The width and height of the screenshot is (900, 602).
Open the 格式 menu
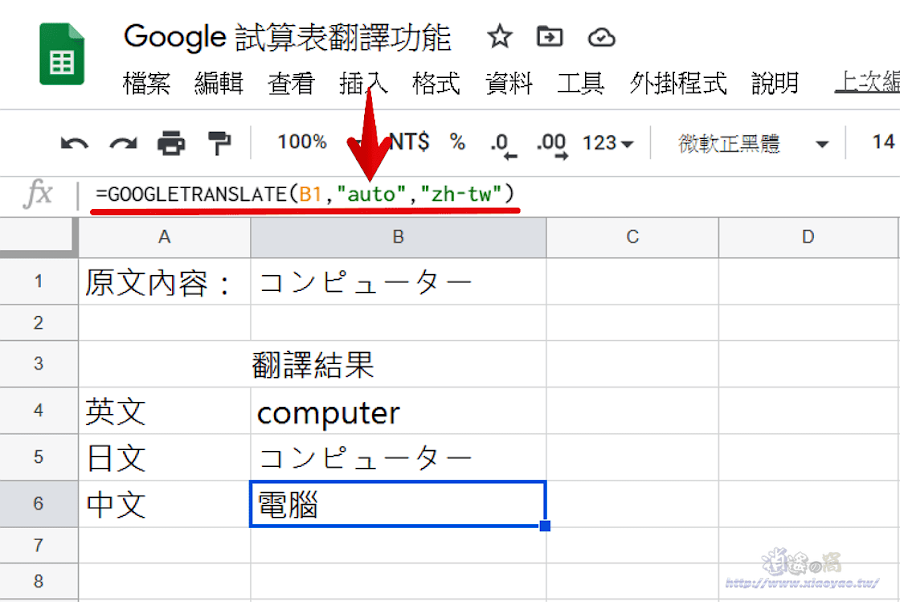click(x=436, y=83)
